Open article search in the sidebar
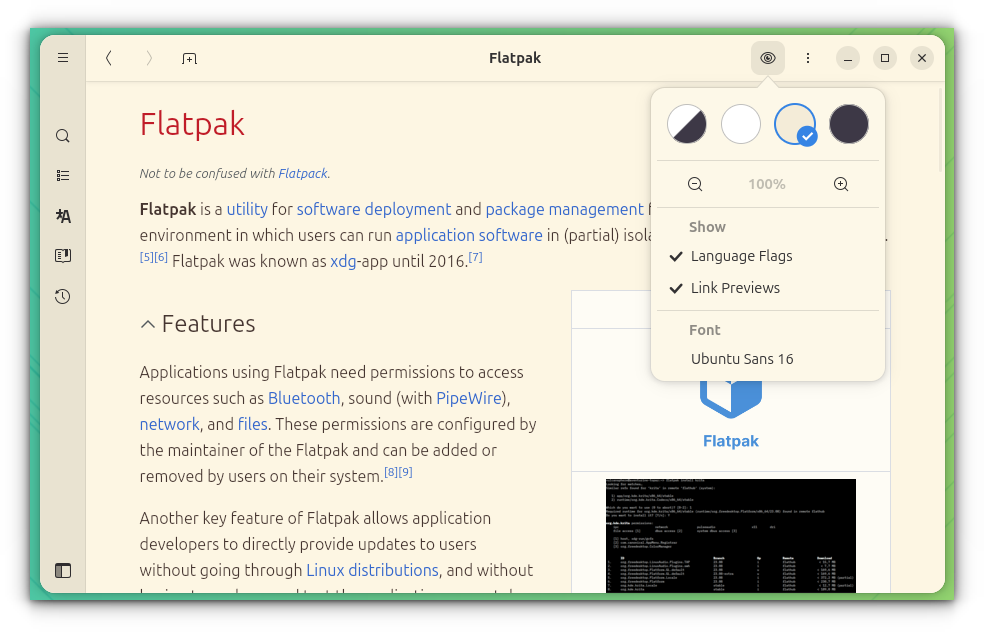 coord(63,135)
